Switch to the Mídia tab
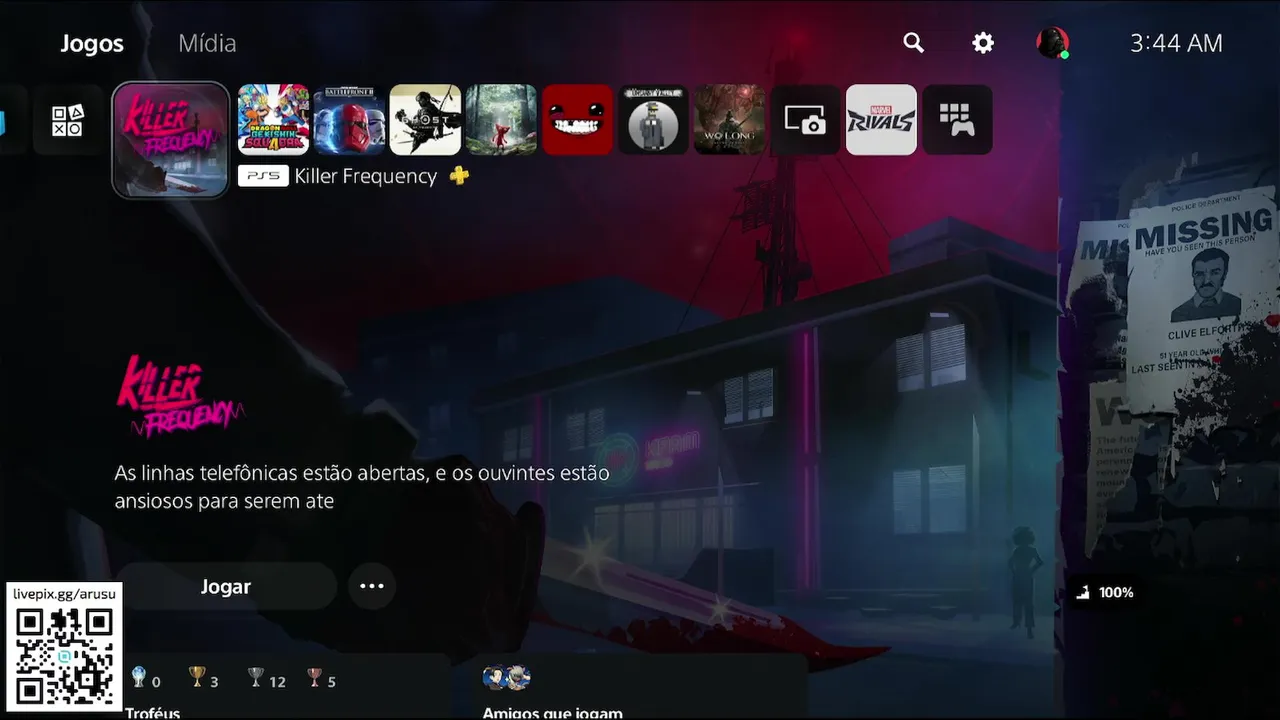 [207, 44]
